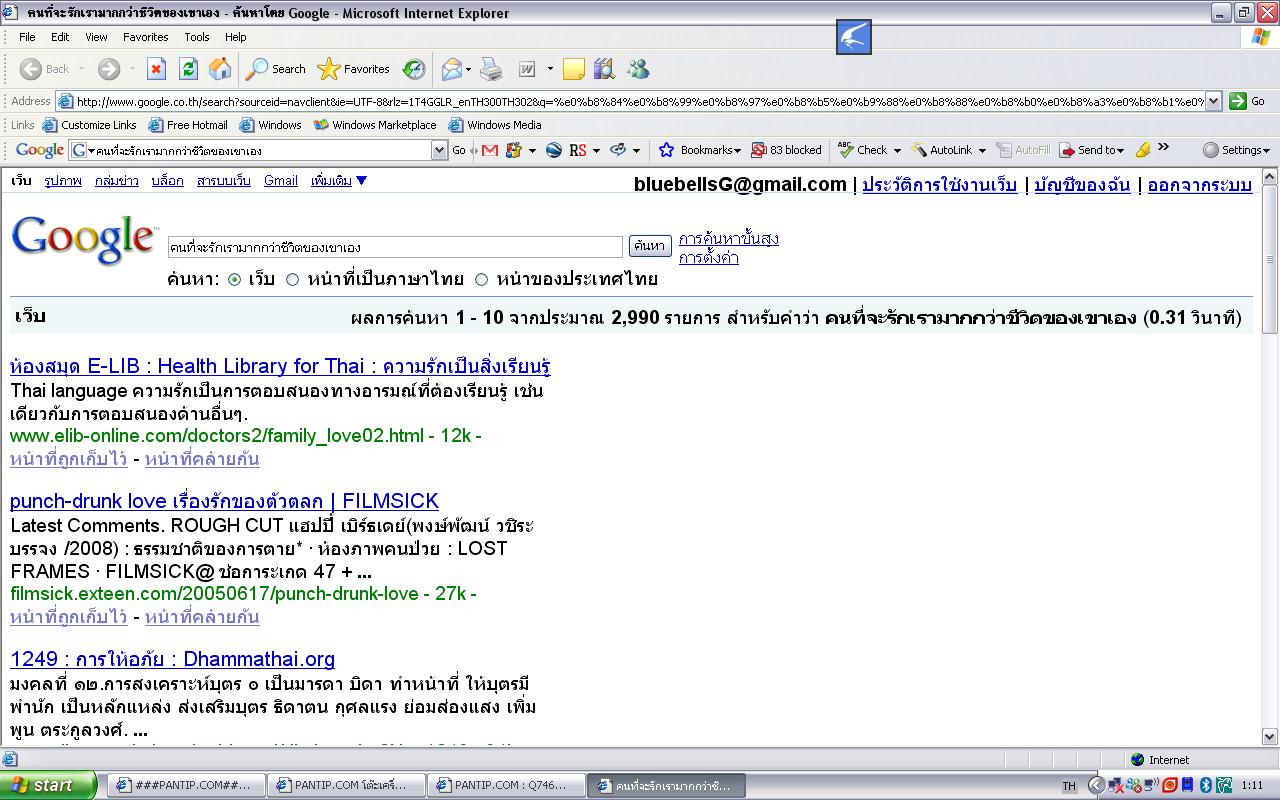Open Bookmarks dropdown in Google Toolbar
1280x800 pixels.
pyautogui.click(x=700, y=150)
